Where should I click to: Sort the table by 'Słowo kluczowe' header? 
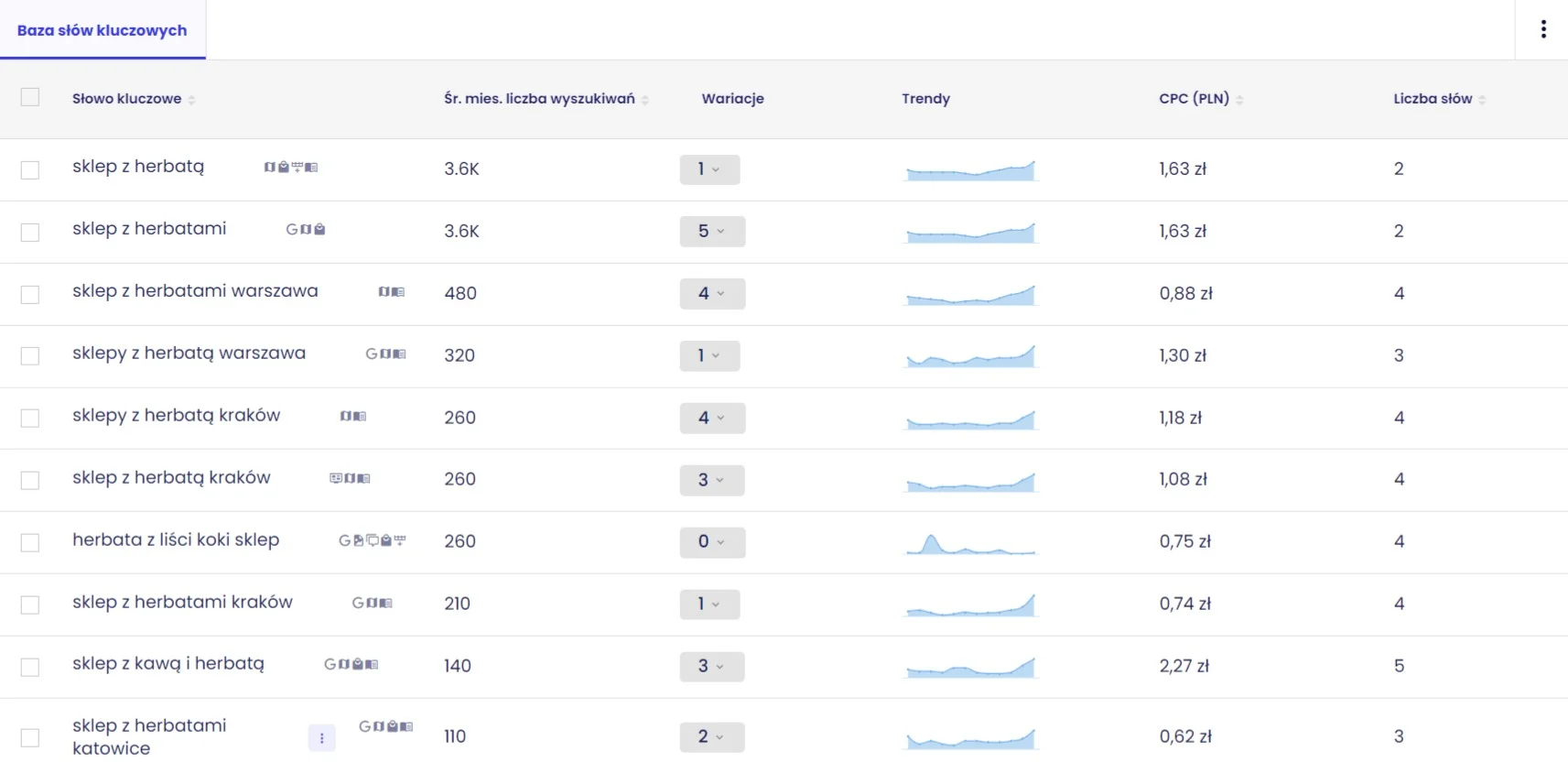[x=127, y=99]
